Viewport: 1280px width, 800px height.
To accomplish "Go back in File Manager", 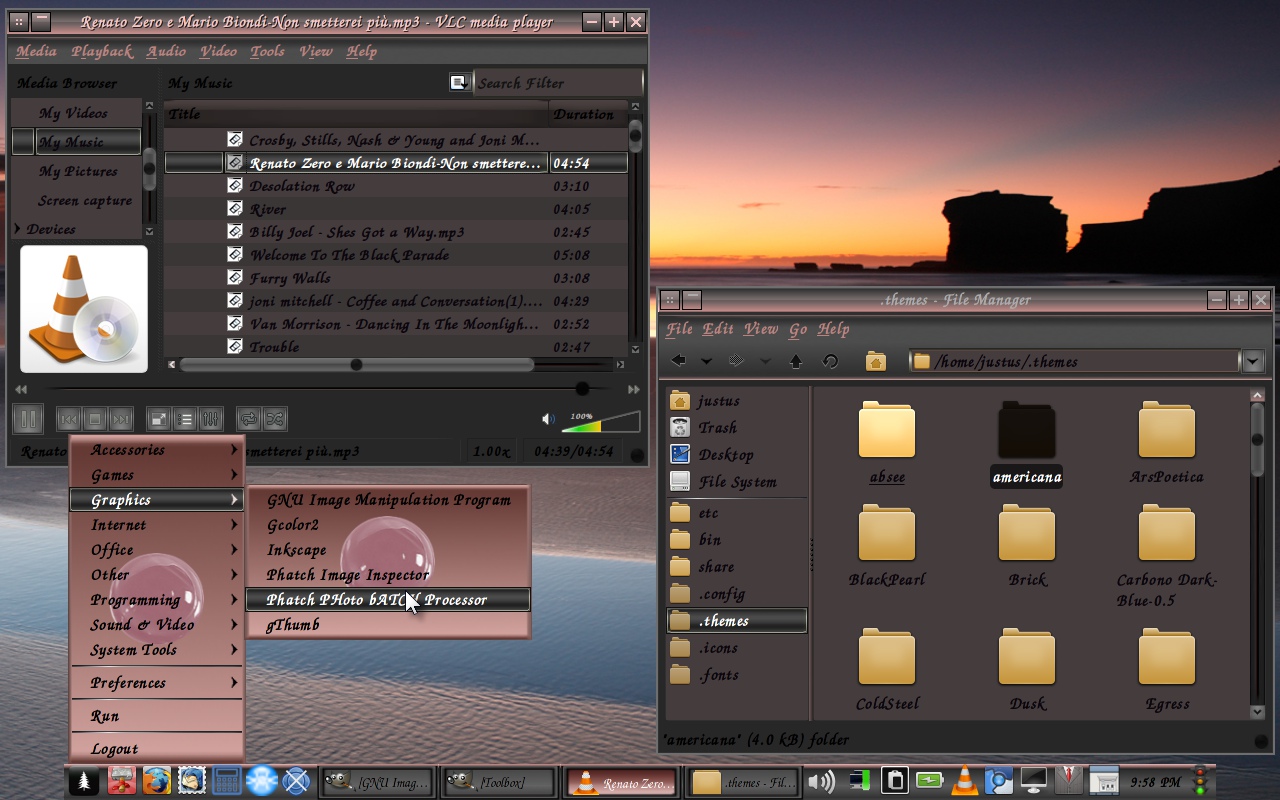I will tap(679, 361).
